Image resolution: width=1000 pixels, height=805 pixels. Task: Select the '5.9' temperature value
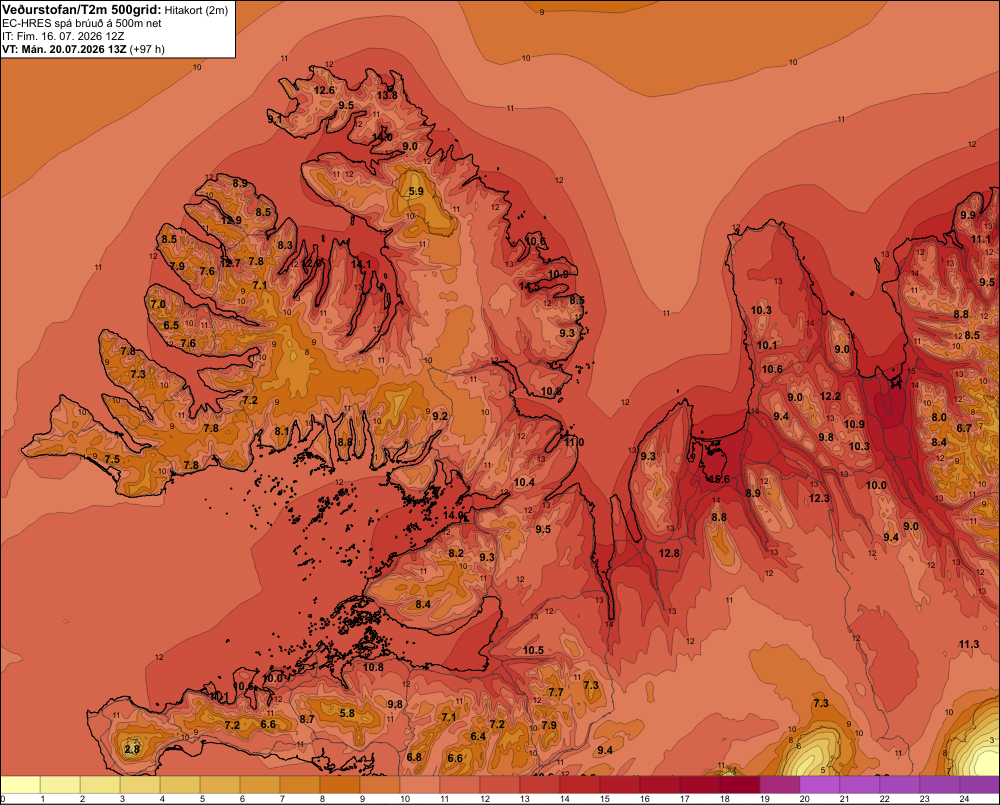(416, 191)
